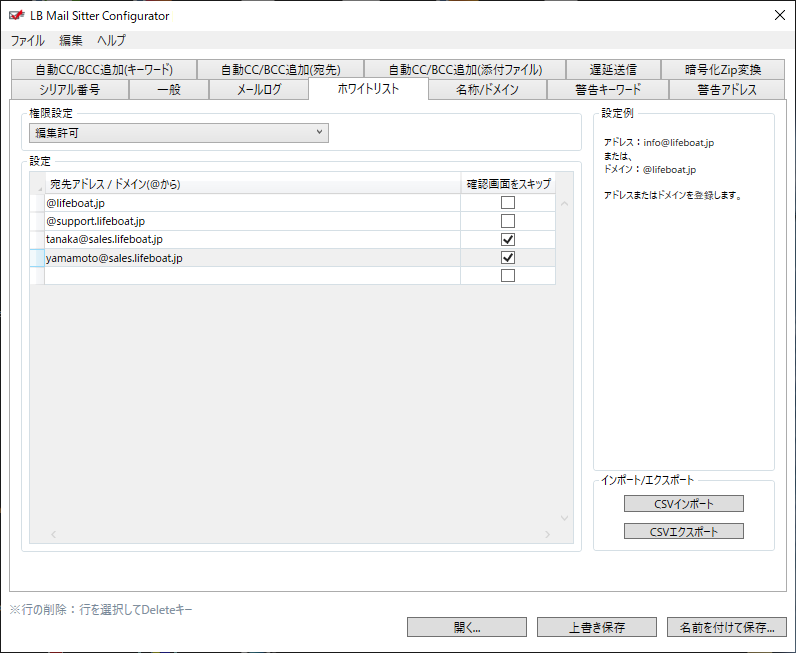Select the 一般 tab
Viewport: 796px width, 653px height.
click(x=169, y=89)
